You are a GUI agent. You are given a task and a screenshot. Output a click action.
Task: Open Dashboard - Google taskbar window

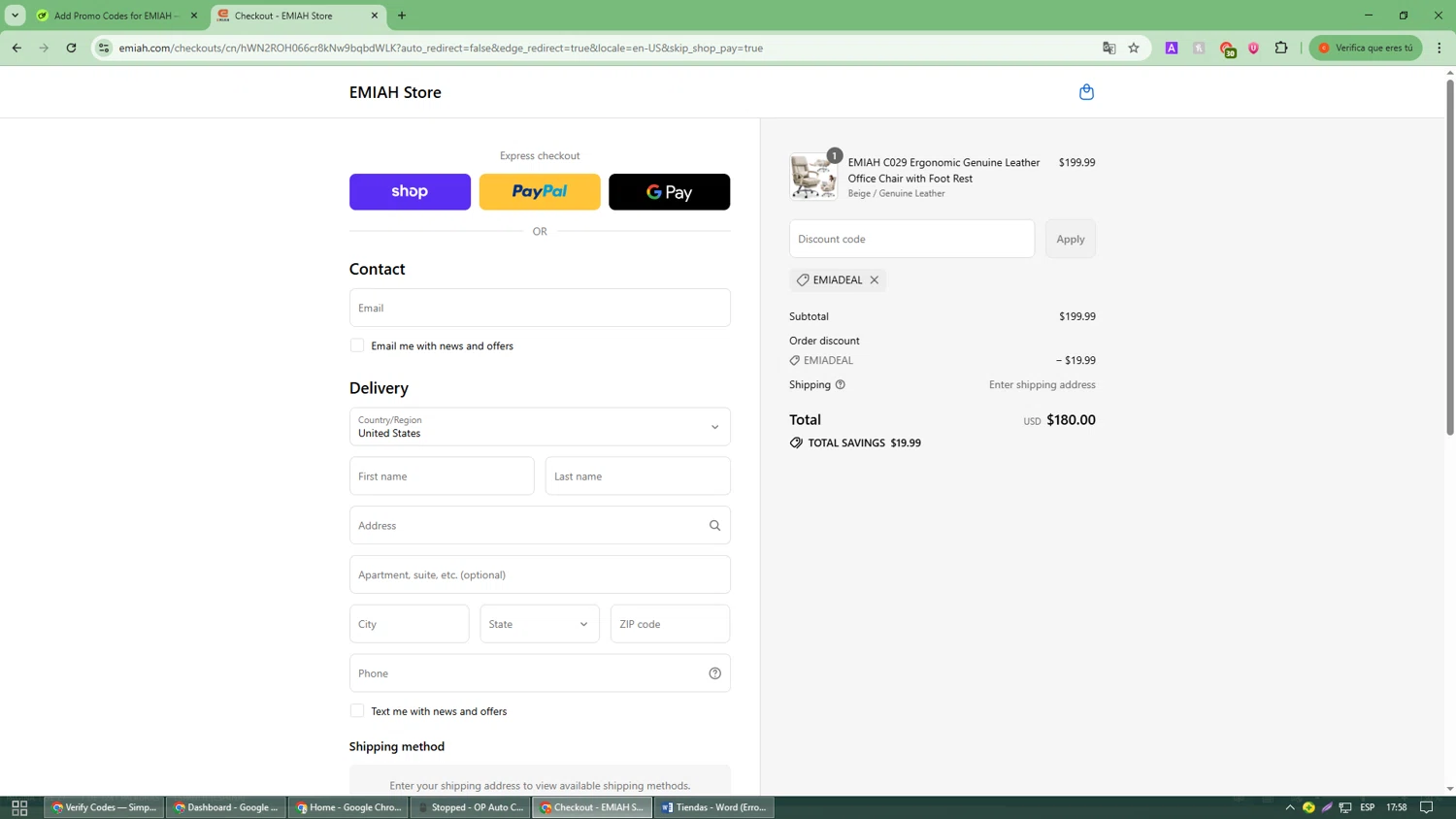coord(226,807)
